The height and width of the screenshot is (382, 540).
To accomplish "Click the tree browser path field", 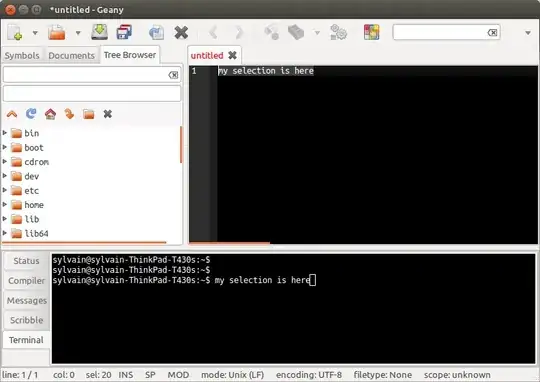I will pyautogui.click(x=92, y=94).
